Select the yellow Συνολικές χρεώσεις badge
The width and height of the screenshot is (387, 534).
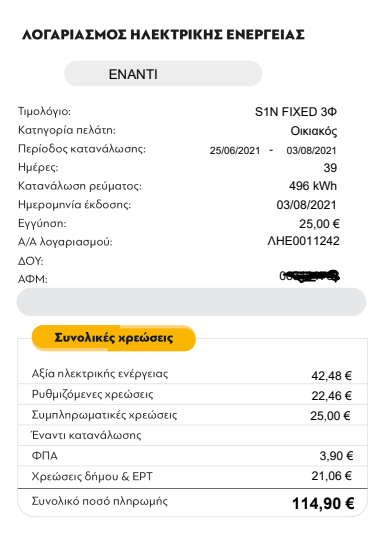(x=114, y=338)
